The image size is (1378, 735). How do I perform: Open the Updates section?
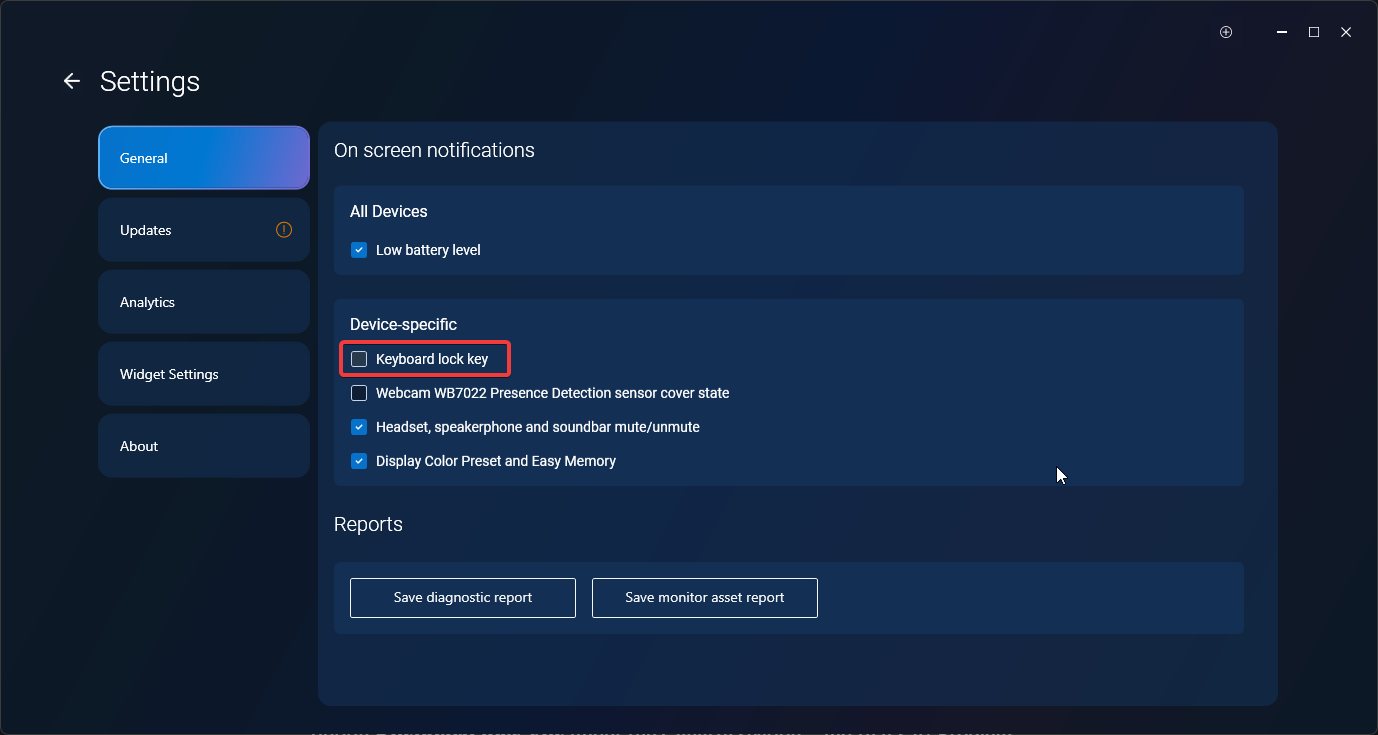point(204,230)
